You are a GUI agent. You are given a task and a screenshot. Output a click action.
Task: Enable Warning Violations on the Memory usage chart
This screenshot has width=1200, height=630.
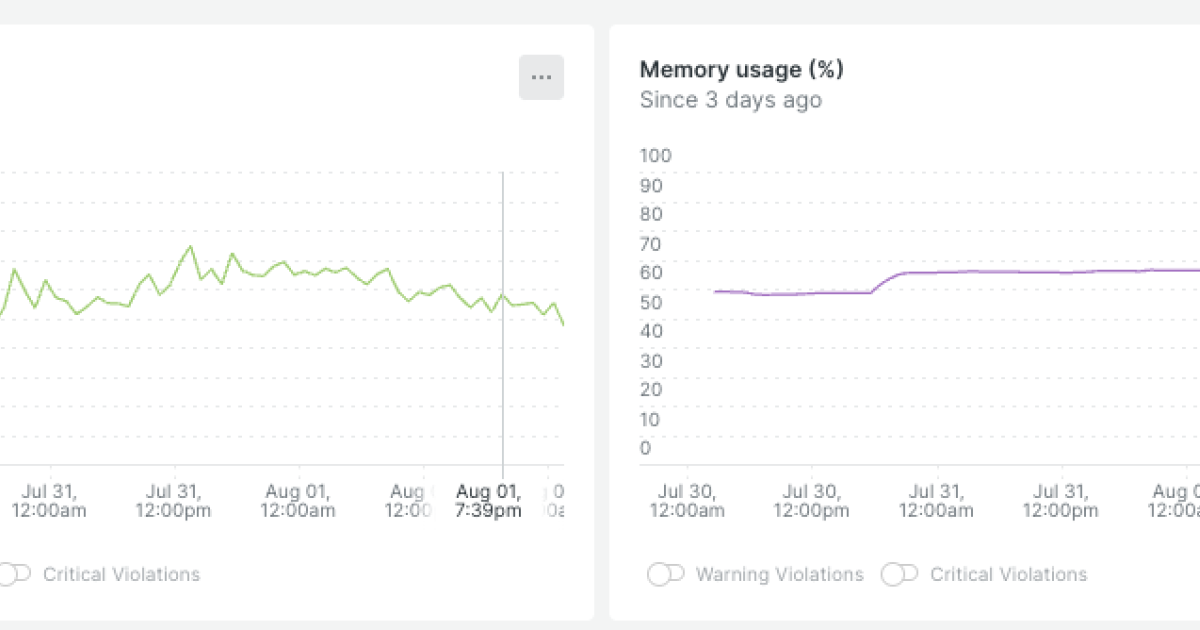(663, 574)
